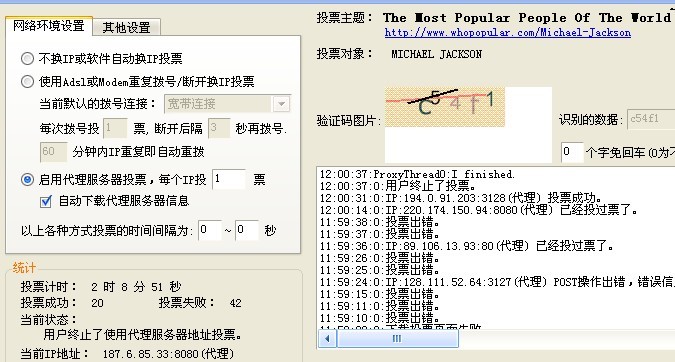Viewport: 675px width, 362px height.
Task: Click the MICHAEL JACKSON vote target text
Action: tap(437, 54)
